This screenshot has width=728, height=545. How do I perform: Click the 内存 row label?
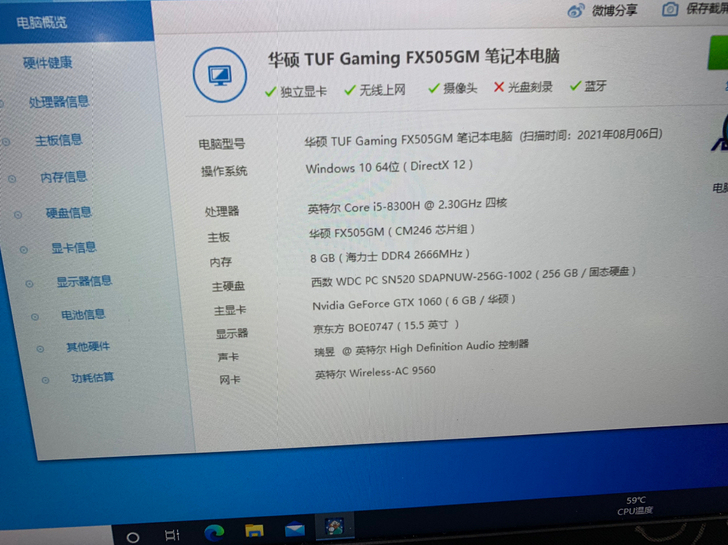[221, 262]
